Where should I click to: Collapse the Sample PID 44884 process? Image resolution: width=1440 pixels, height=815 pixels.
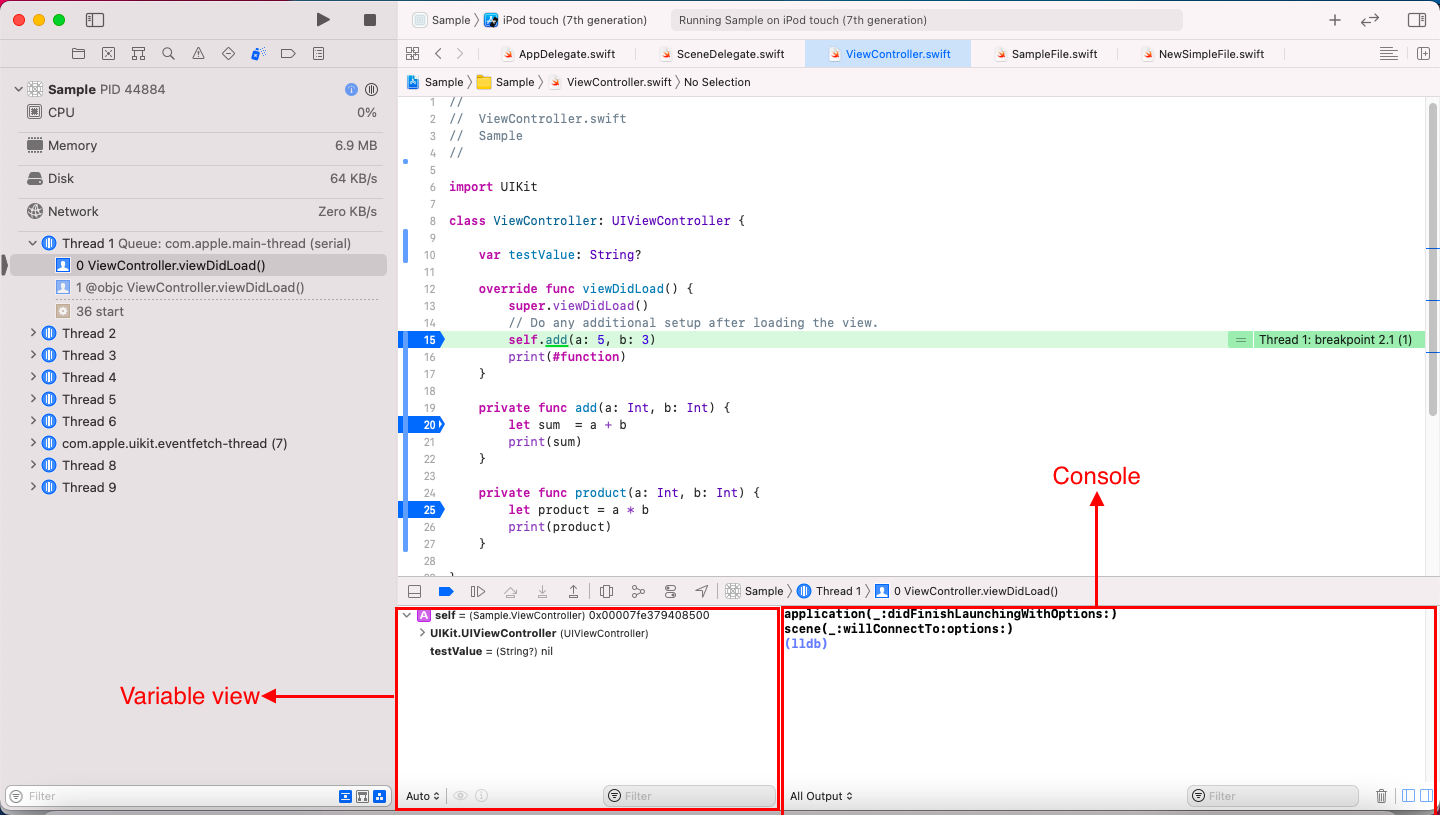pyautogui.click(x=18, y=89)
